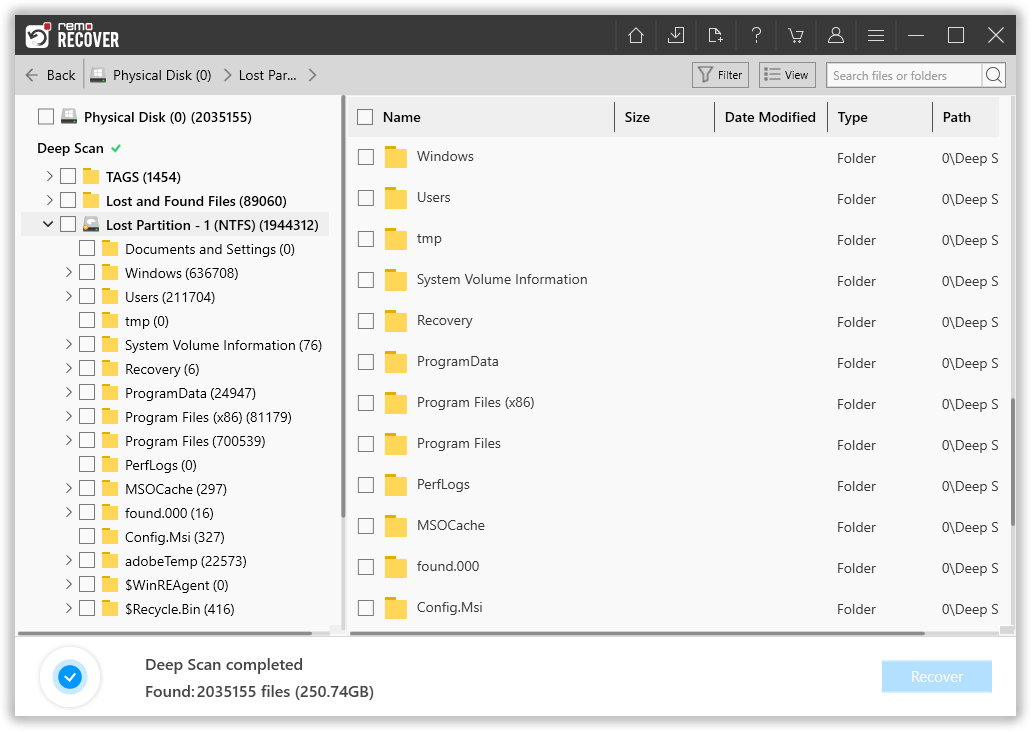Open help via question mark icon

coord(756,36)
